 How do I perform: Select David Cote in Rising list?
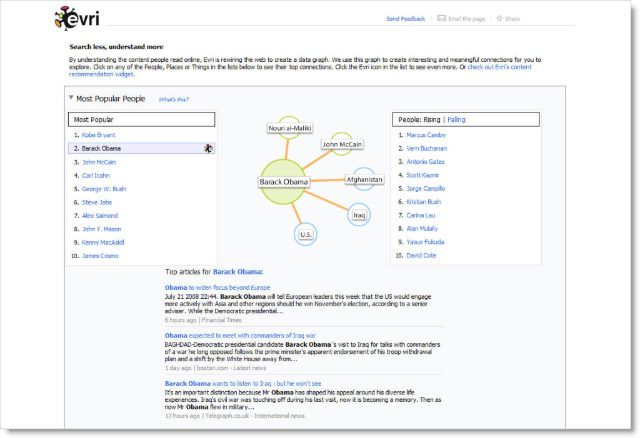[421, 256]
